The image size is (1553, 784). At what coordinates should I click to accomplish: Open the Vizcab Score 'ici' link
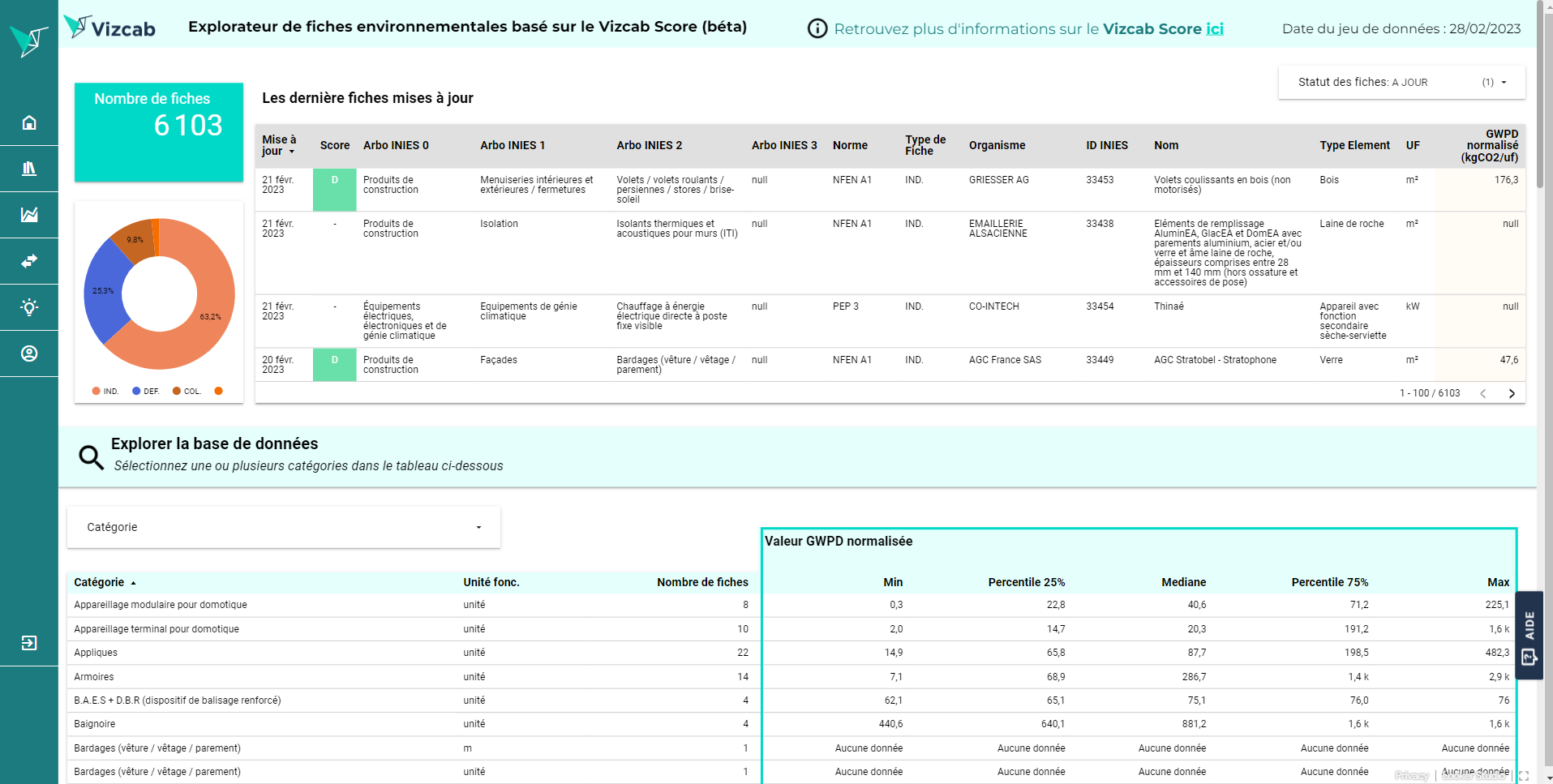[1214, 28]
